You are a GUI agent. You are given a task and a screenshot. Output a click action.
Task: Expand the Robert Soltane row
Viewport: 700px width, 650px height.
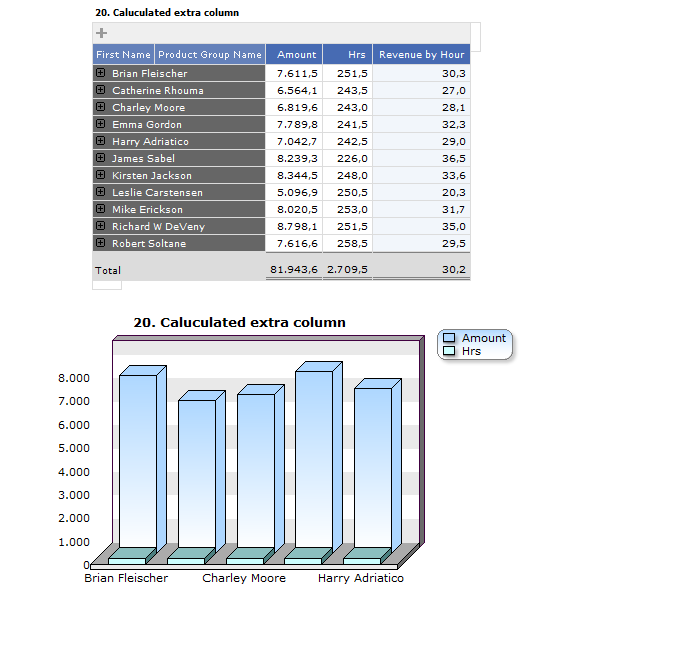tap(100, 243)
